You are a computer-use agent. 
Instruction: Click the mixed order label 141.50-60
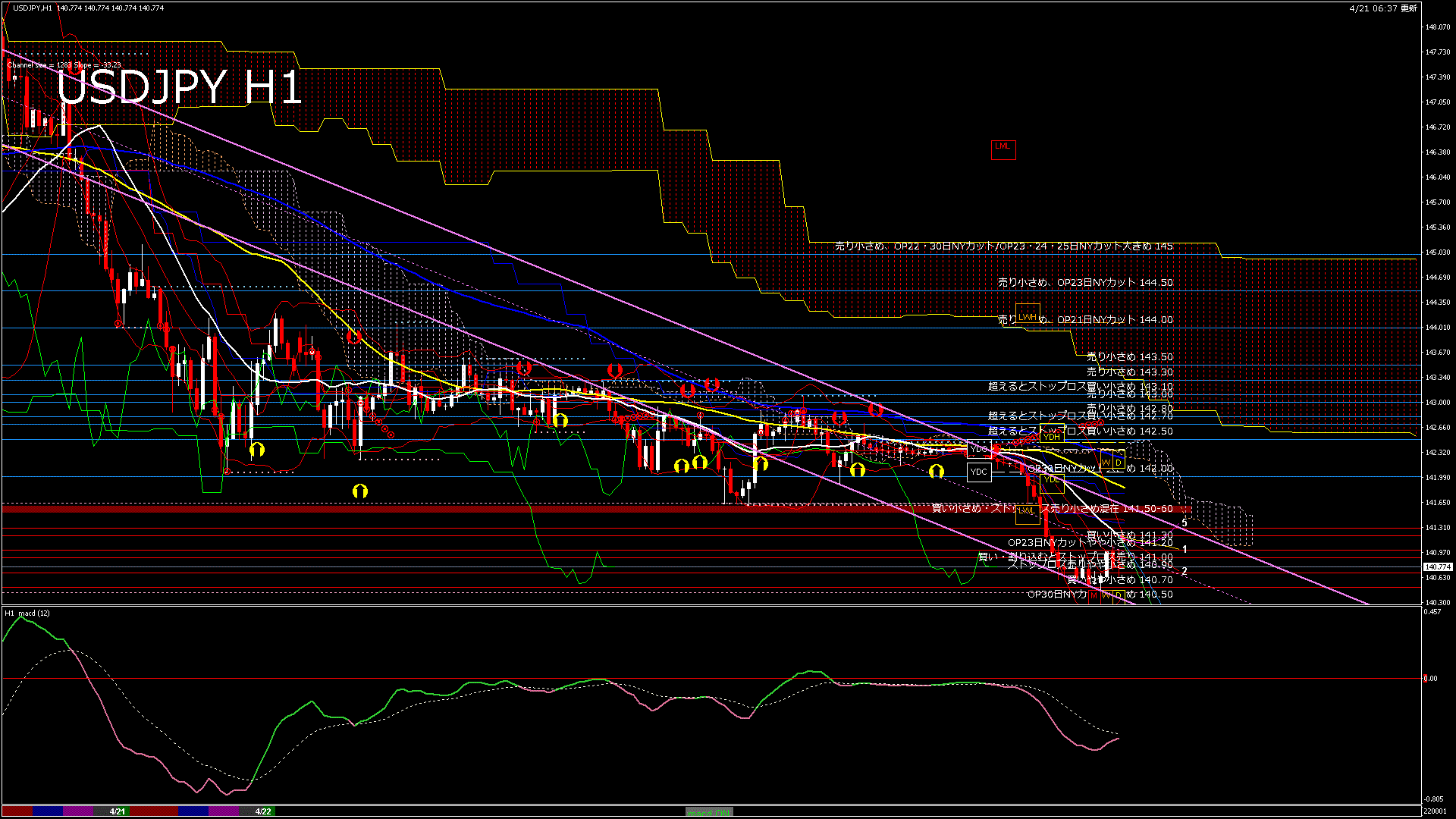point(1053,508)
